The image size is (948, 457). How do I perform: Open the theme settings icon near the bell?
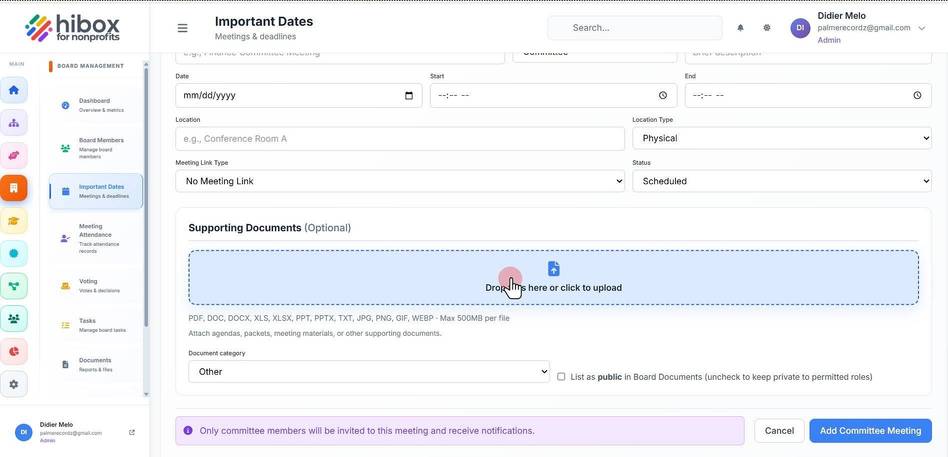click(x=767, y=28)
